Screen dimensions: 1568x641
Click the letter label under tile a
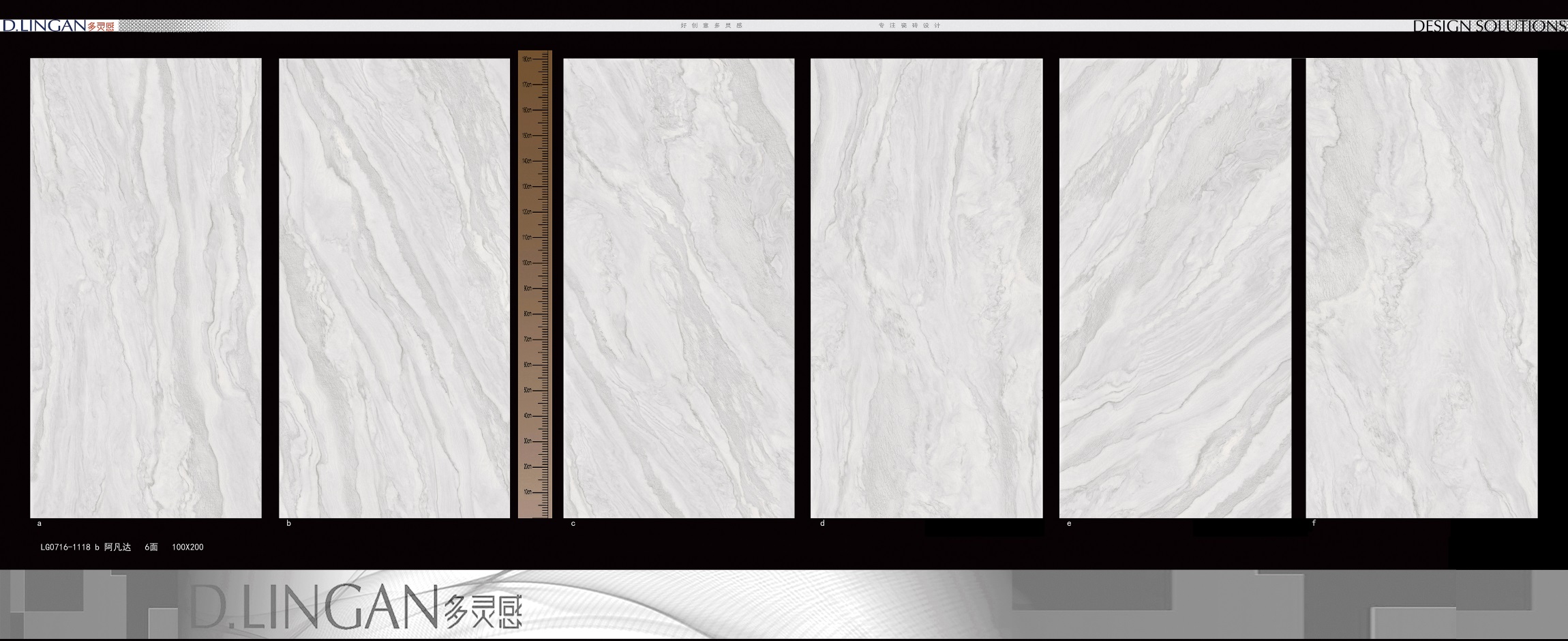pos(40,524)
